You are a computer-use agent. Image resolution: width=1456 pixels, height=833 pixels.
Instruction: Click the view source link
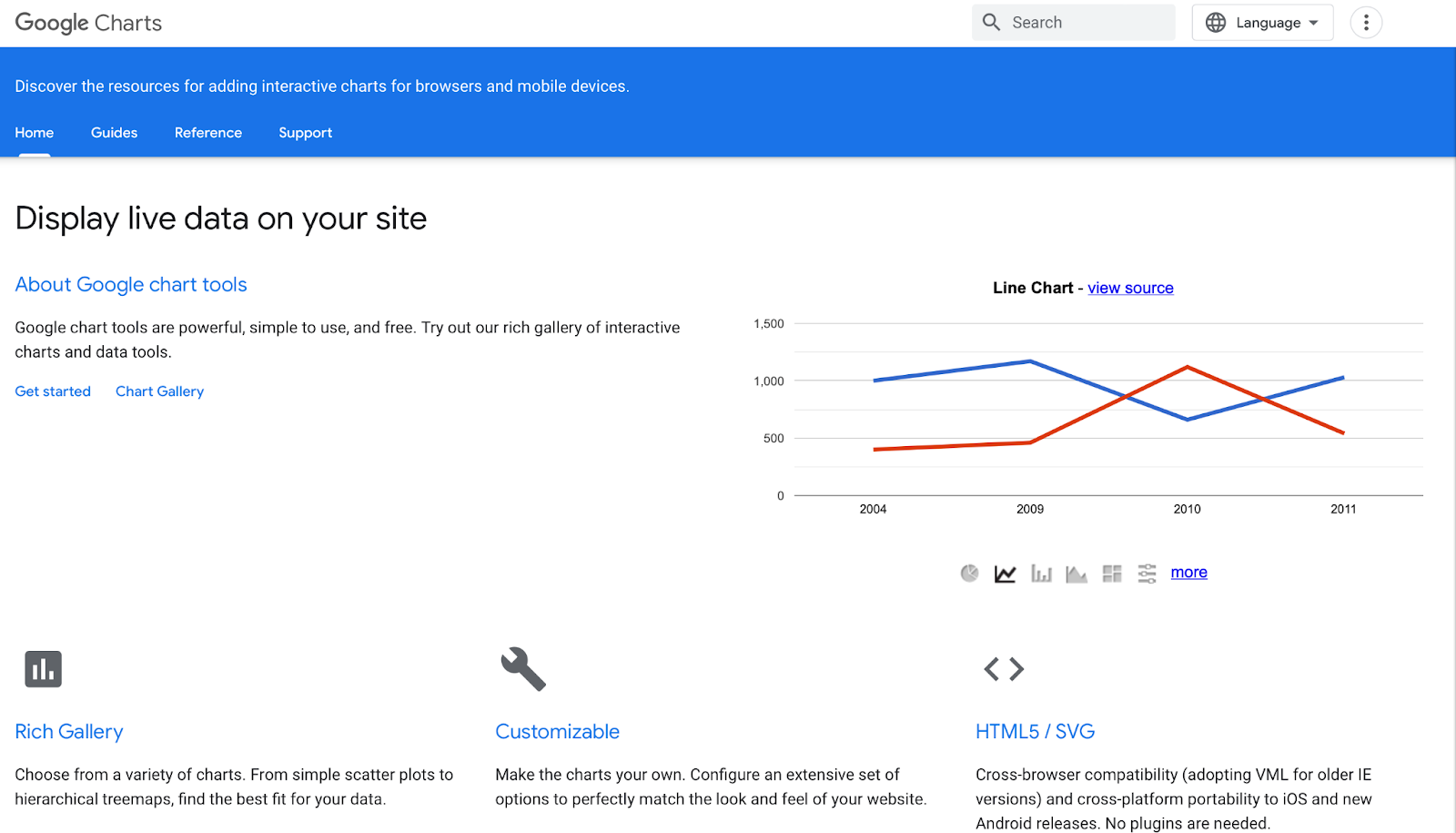(1130, 288)
